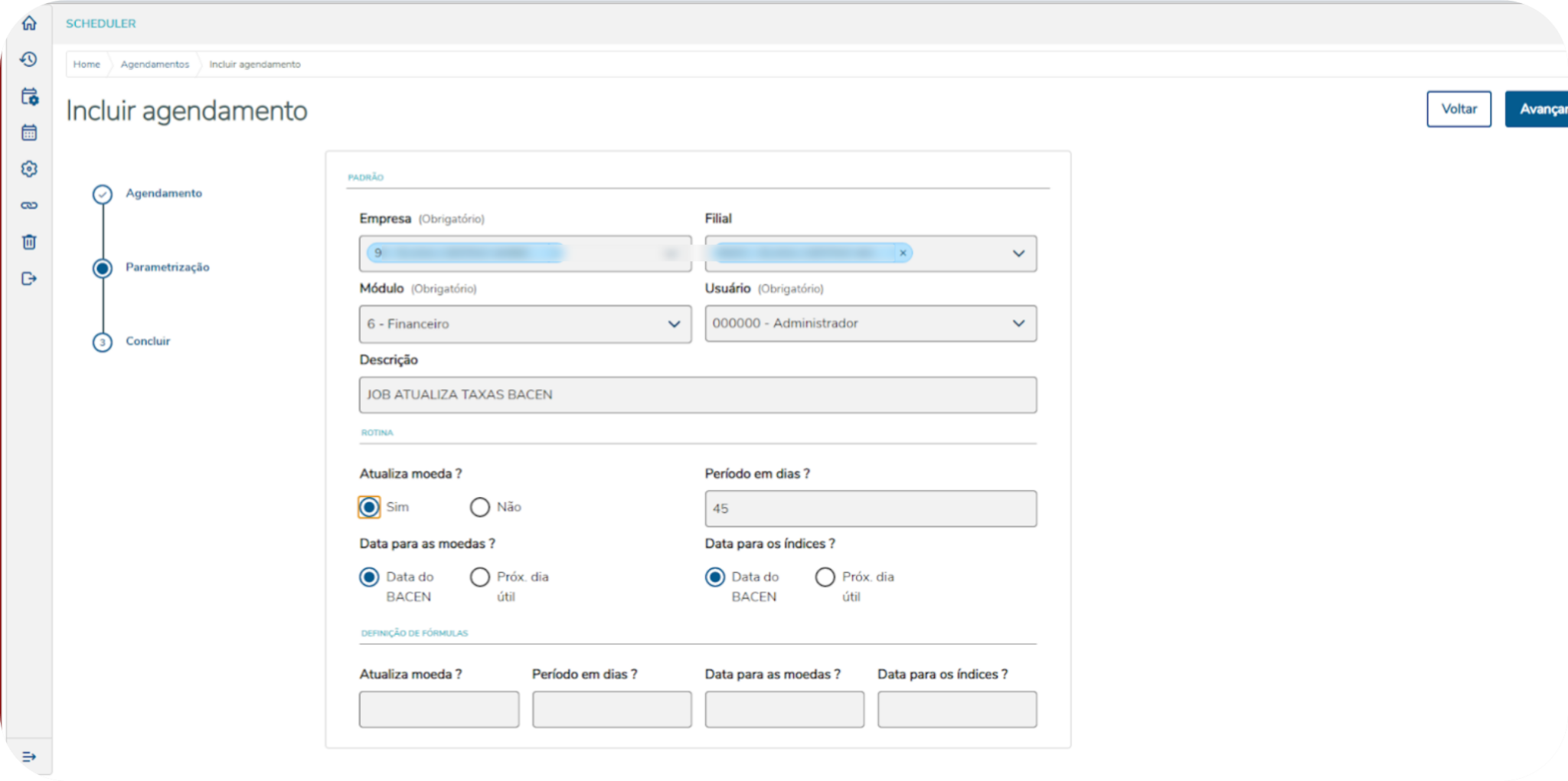Click the Período em dias formula field
The height and width of the screenshot is (781, 1568).
612,710
